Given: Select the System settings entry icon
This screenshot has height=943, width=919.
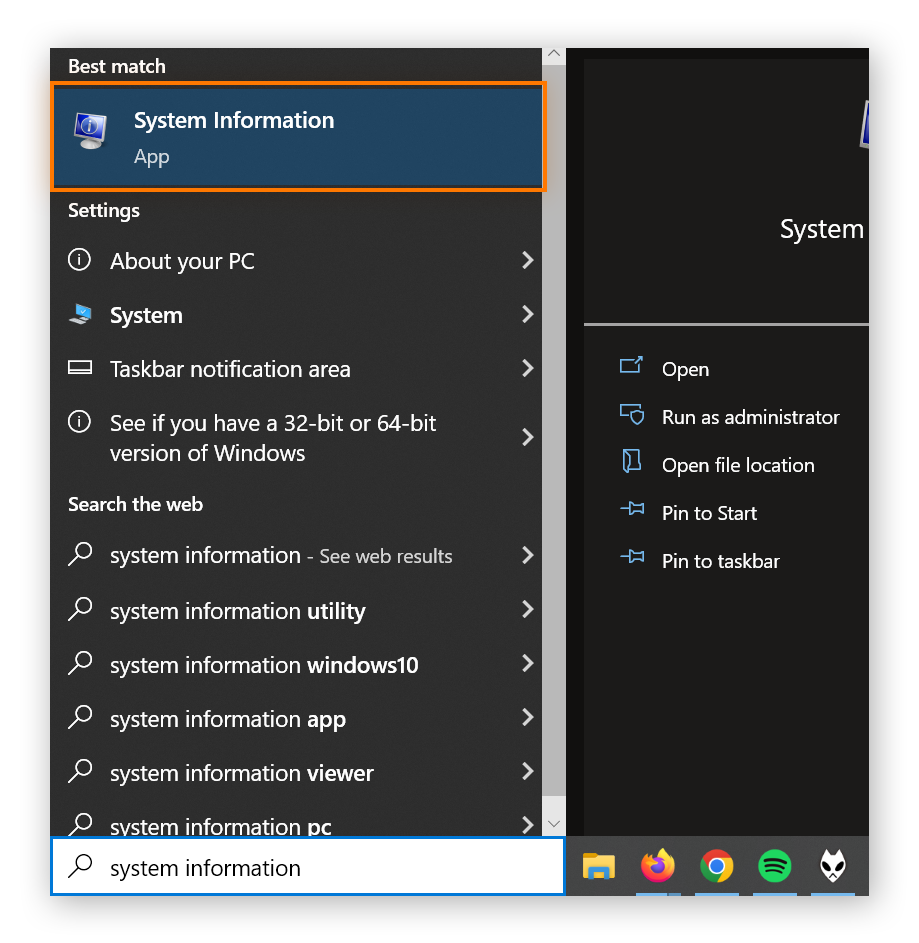Looking at the screenshot, I should [80, 315].
